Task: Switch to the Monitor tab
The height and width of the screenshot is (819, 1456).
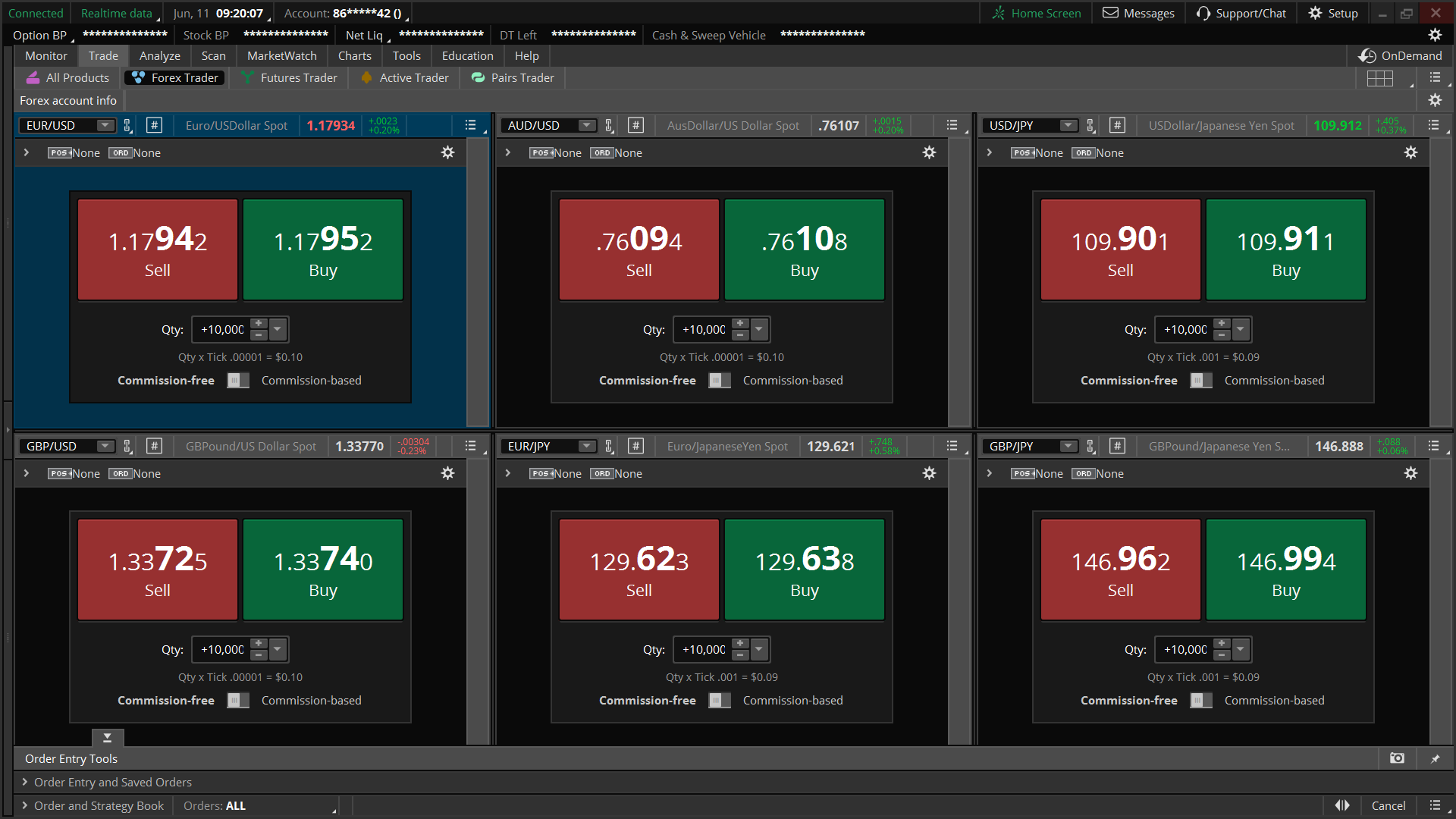Action: tap(46, 56)
